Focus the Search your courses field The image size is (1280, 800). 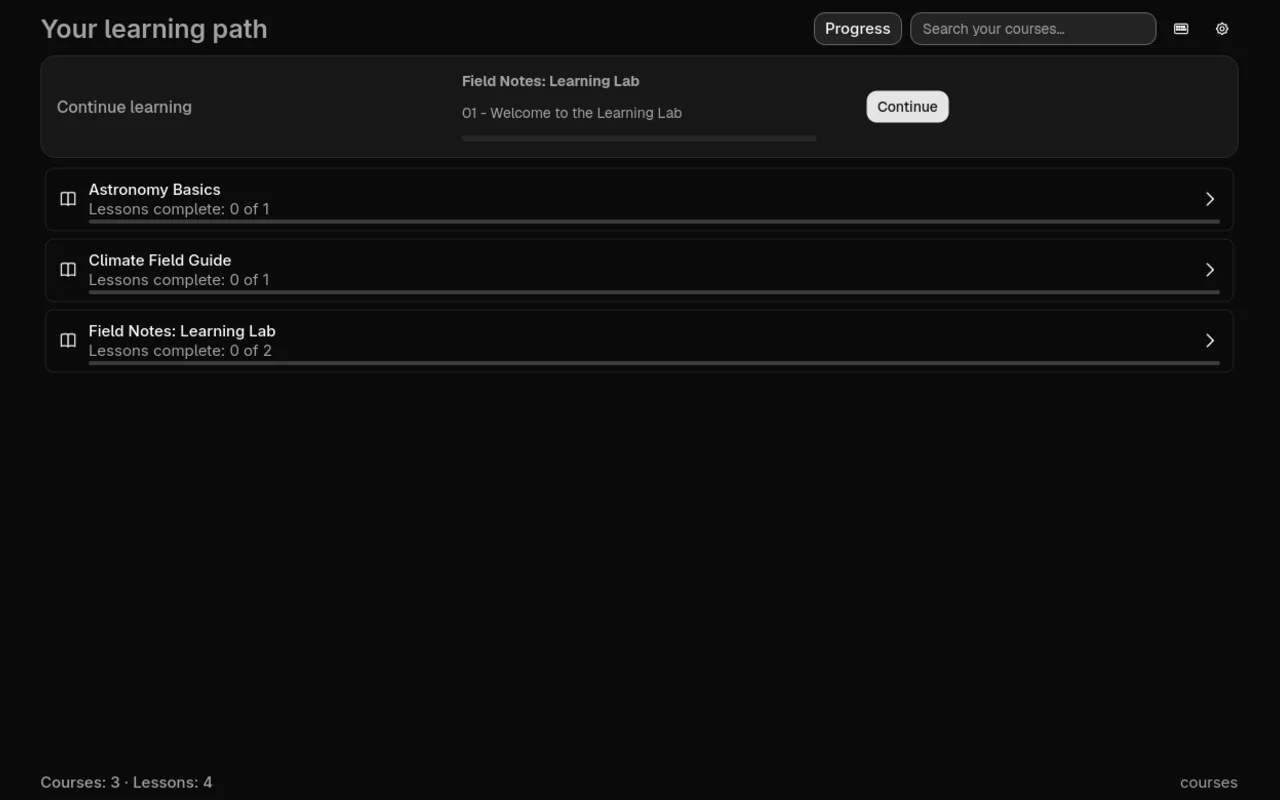point(1033,29)
